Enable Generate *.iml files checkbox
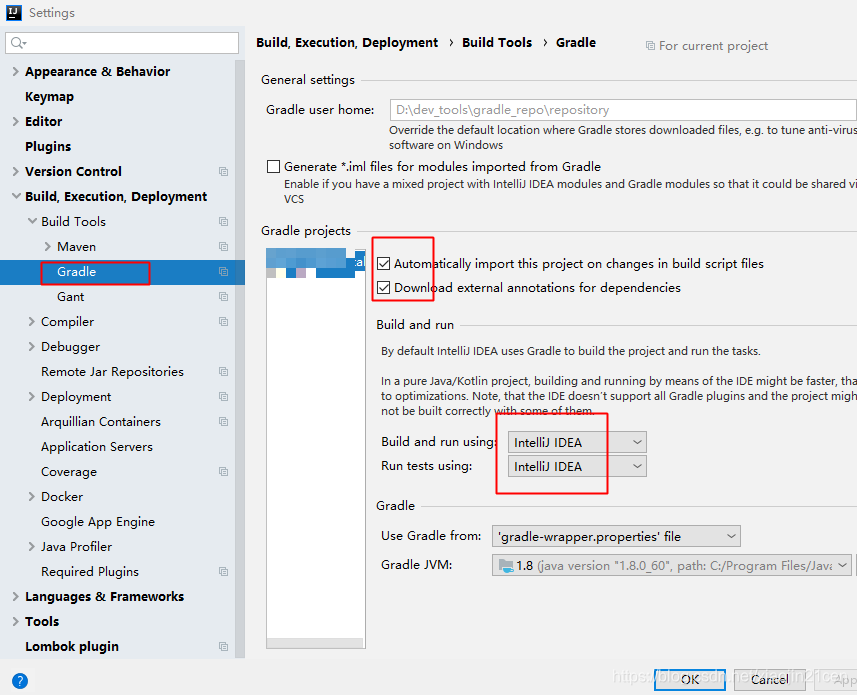The height and width of the screenshot is (695, 857). pyautogui.click(x=273, y=167)
